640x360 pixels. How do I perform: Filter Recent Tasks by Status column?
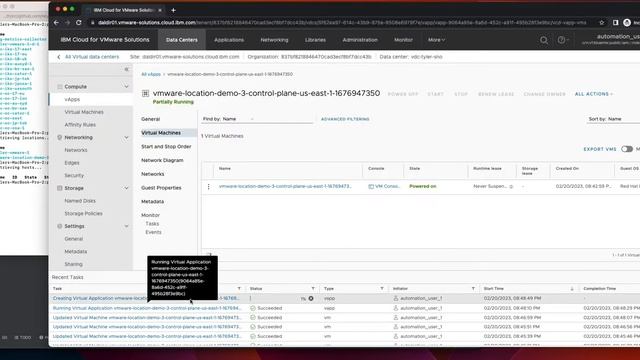[313, 289]
